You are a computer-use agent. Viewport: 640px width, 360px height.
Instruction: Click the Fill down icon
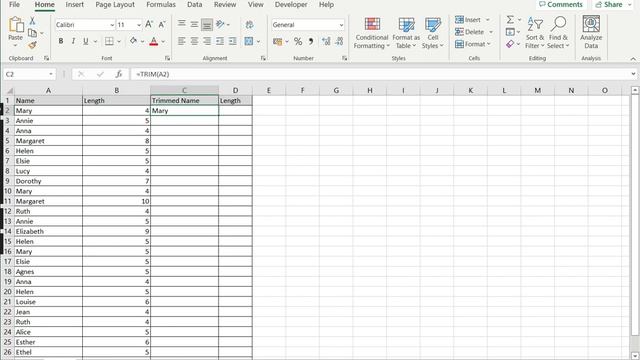click(x=510, y=31)
